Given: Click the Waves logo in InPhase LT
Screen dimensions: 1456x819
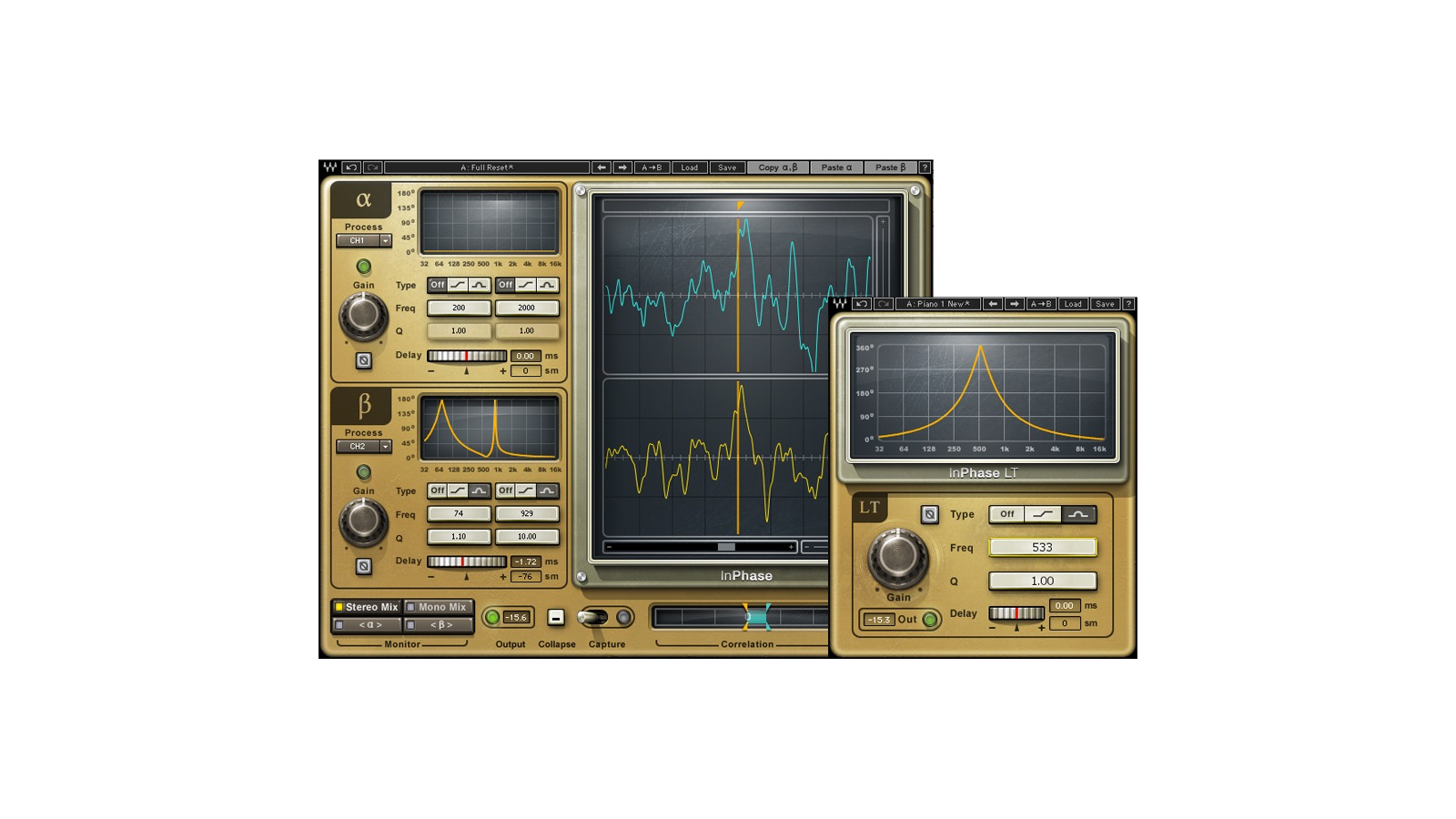Looking at the screenshot, I should tap(840, 304).
